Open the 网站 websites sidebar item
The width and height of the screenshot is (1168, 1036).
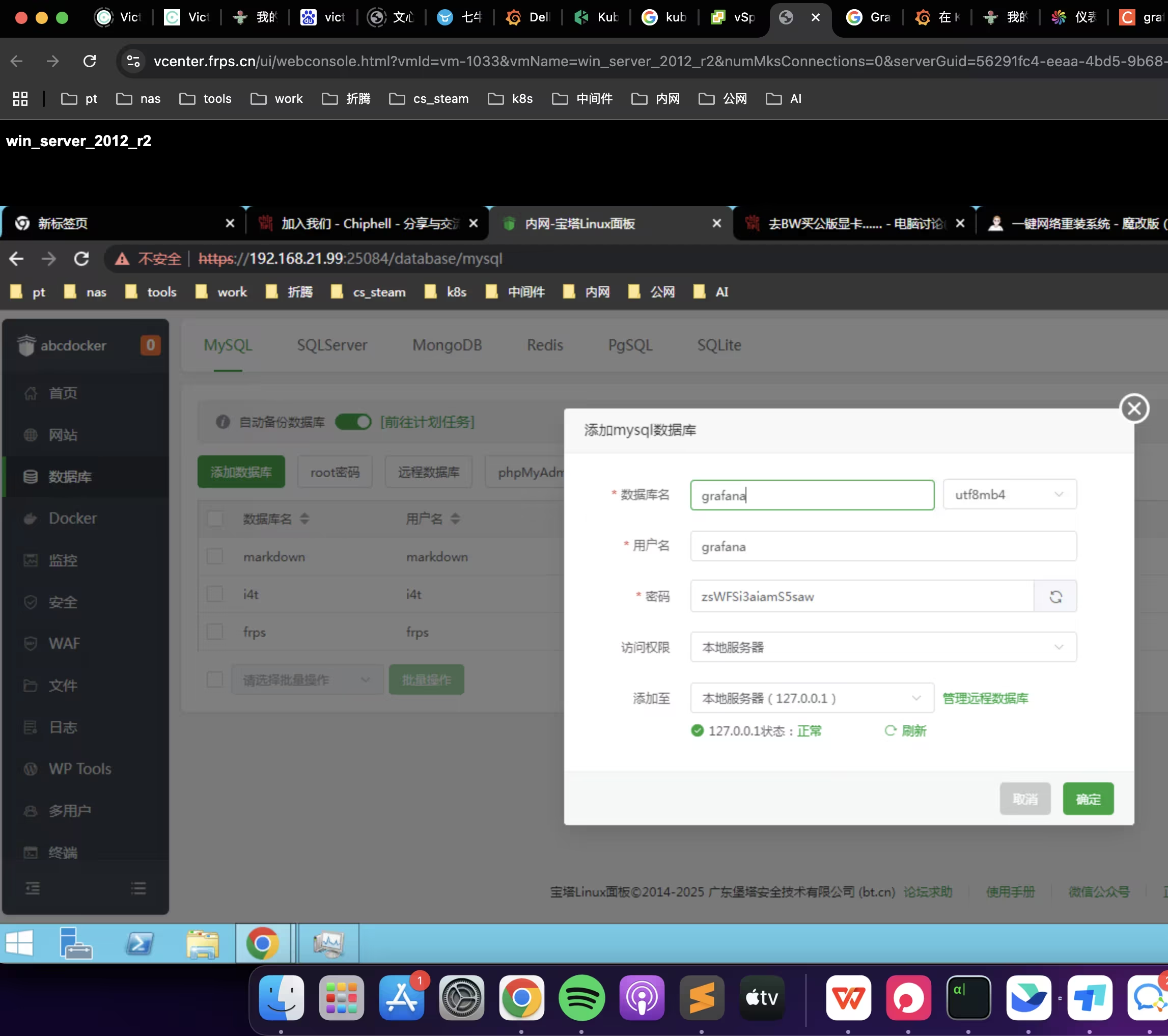pyautogui.click(x=86, y=435)
